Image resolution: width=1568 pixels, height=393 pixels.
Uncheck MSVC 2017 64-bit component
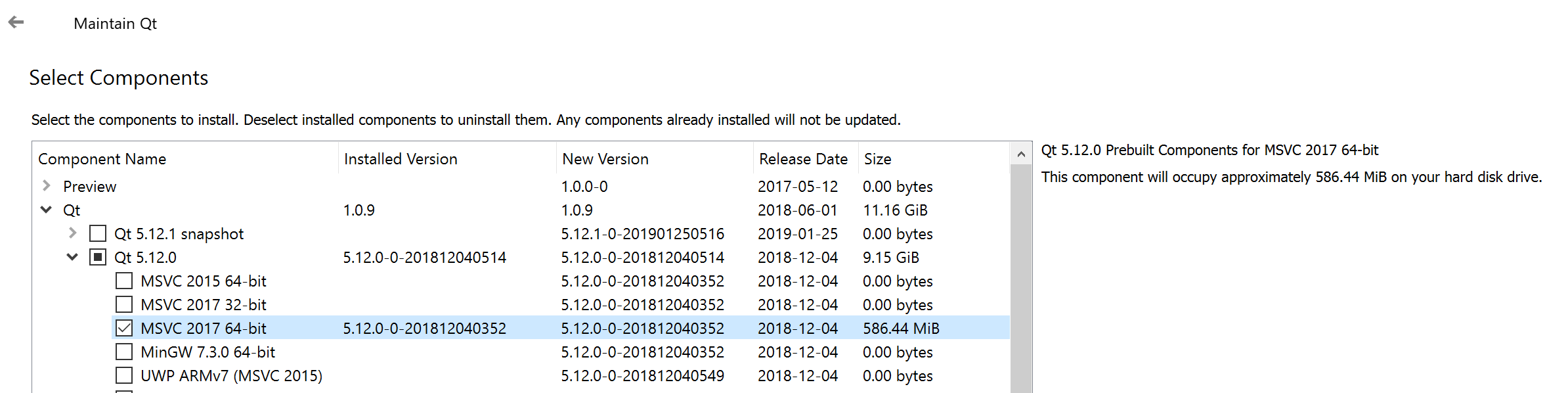pos(124,328)
